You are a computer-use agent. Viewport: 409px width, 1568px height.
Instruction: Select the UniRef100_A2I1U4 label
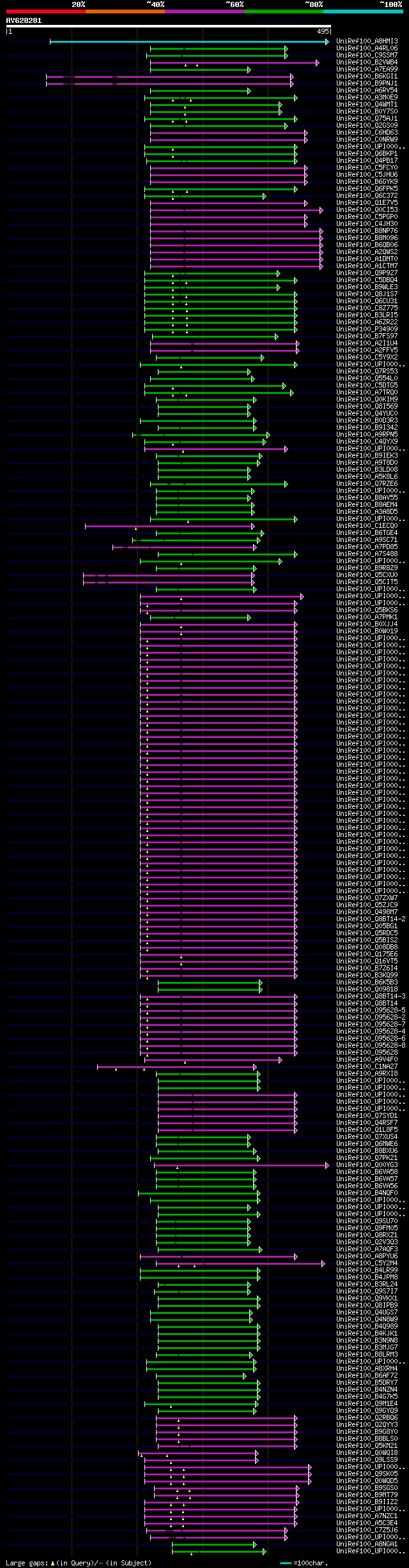[367, 343]
